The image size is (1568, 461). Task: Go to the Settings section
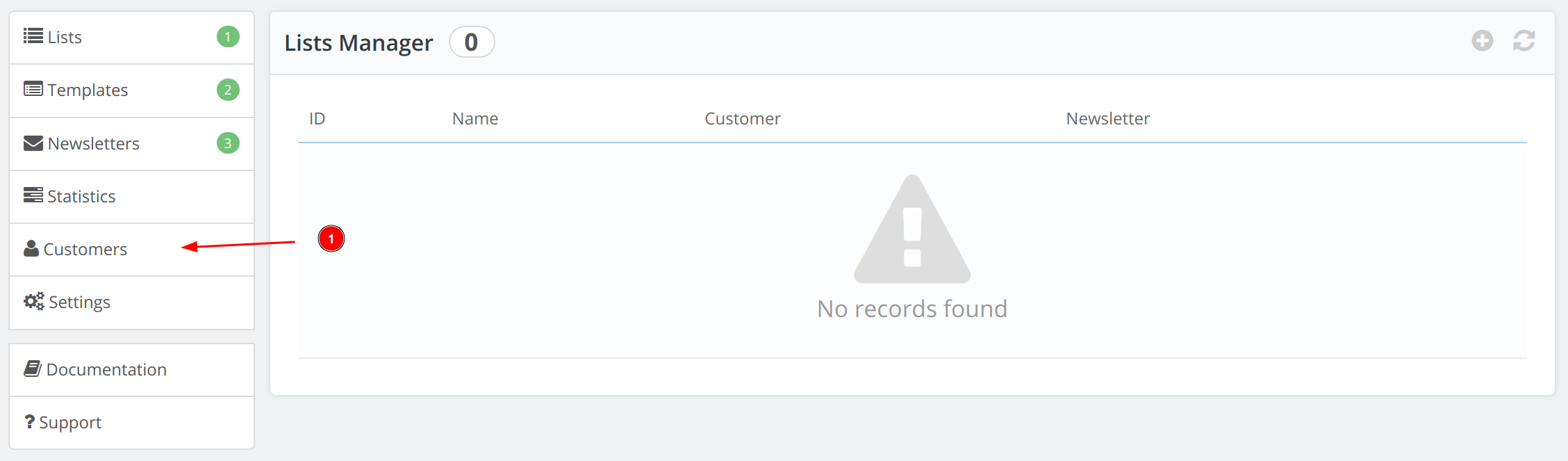pos(79,302)
